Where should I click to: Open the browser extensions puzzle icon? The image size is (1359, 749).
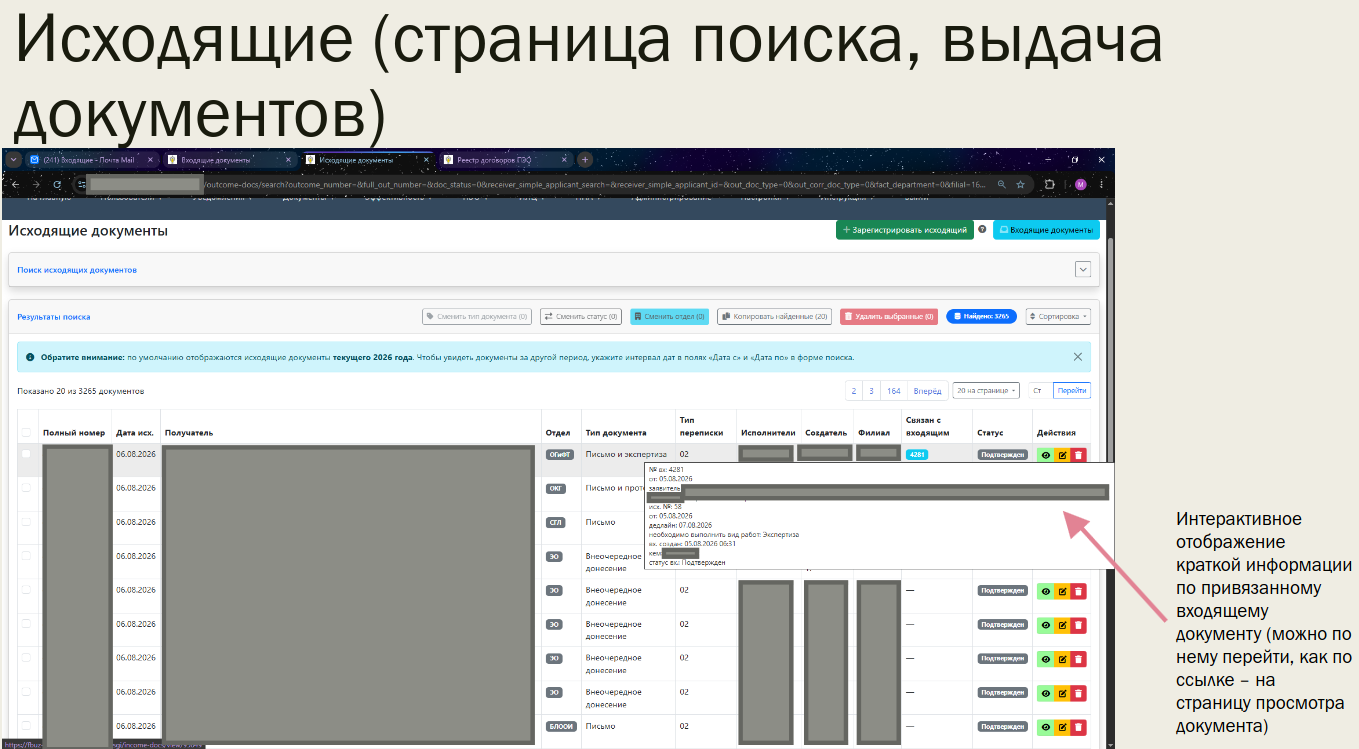1050,184
